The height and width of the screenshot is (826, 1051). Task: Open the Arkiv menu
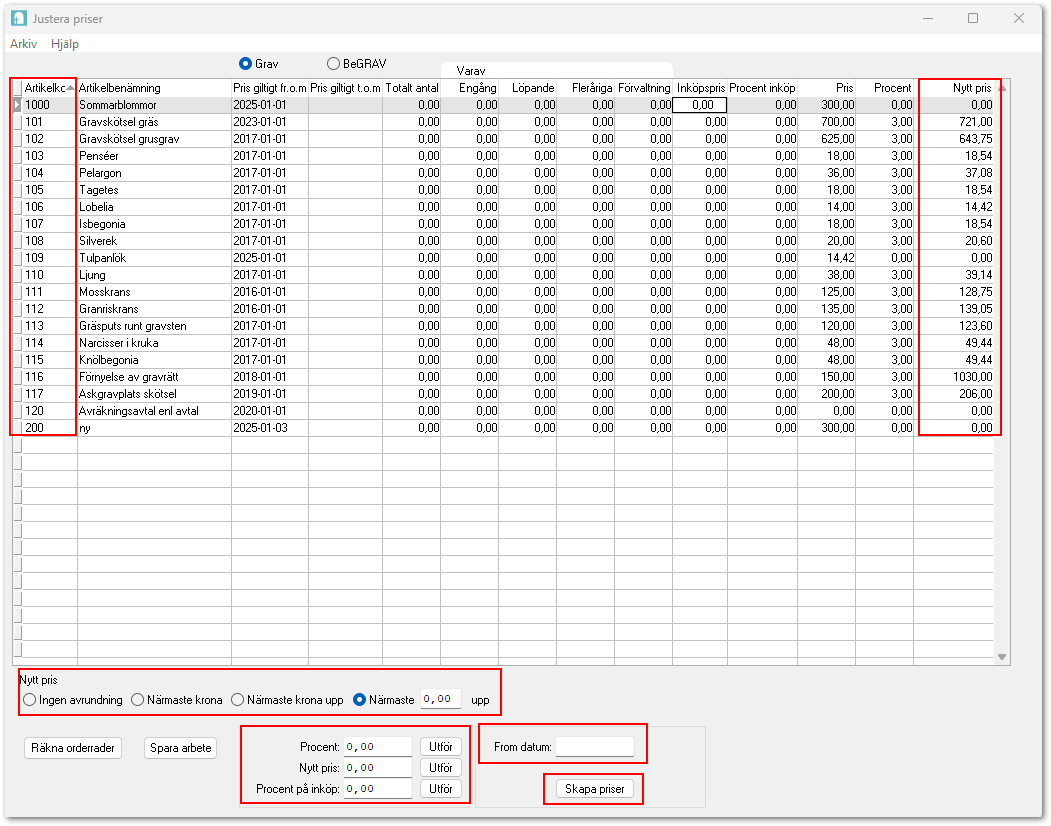23,44
